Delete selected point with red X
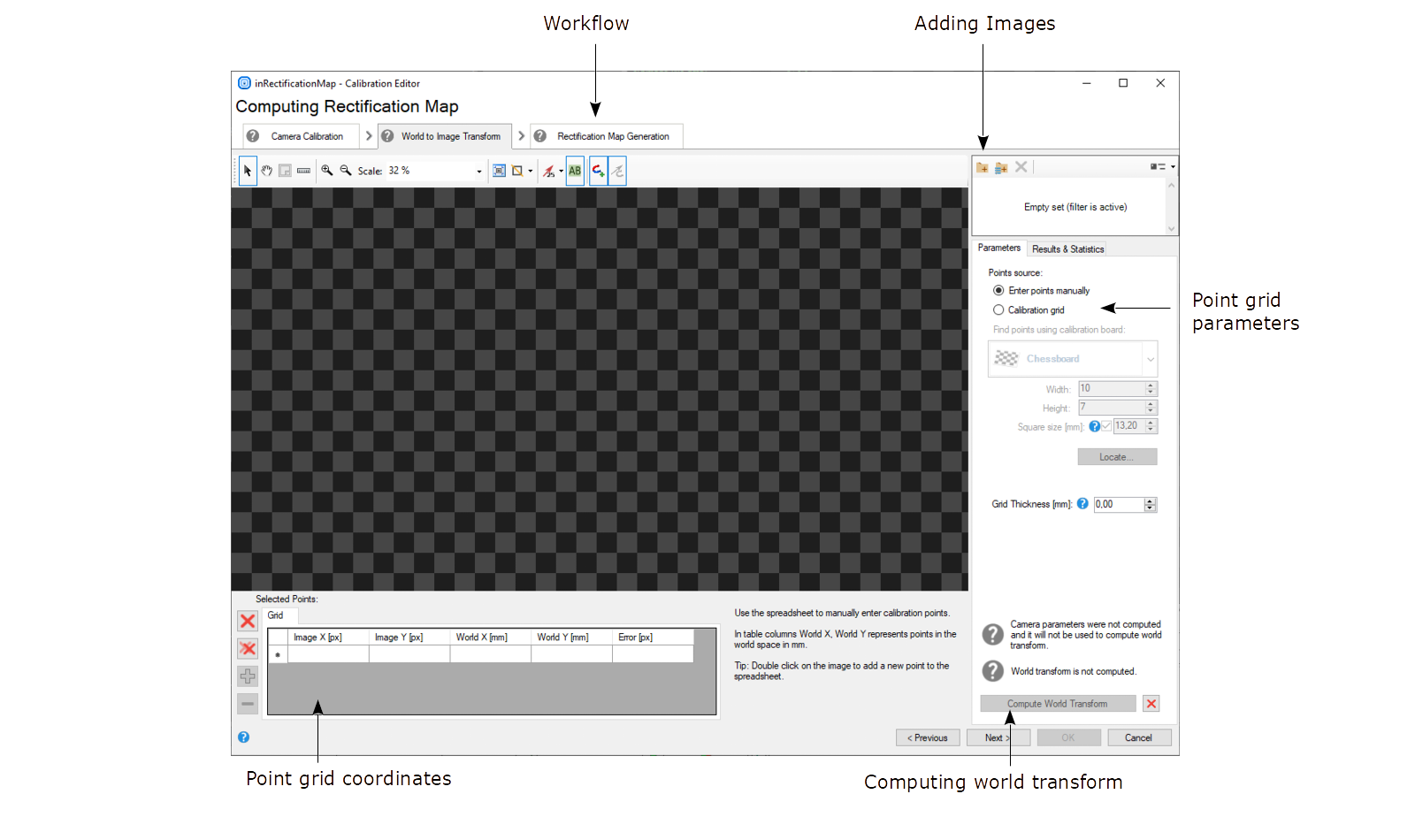This screenshot has width=1415, height=840. pos(248,622)
